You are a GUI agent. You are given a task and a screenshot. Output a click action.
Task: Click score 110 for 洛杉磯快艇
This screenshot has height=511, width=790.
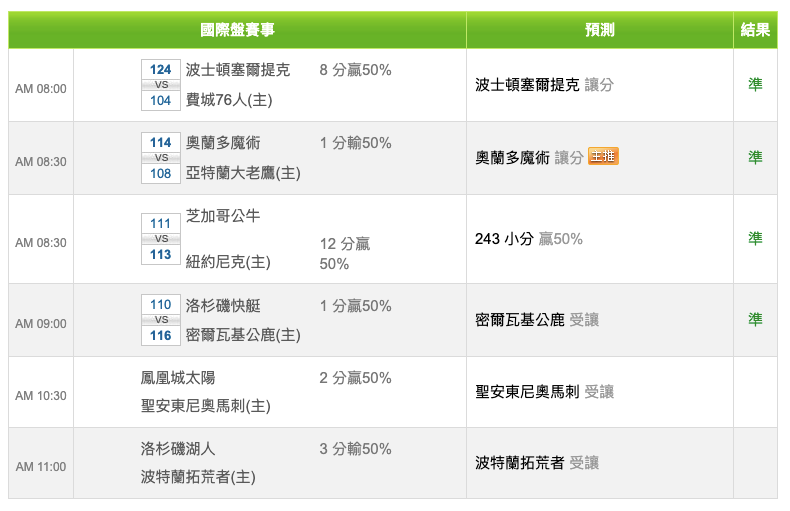click(161, 304)
